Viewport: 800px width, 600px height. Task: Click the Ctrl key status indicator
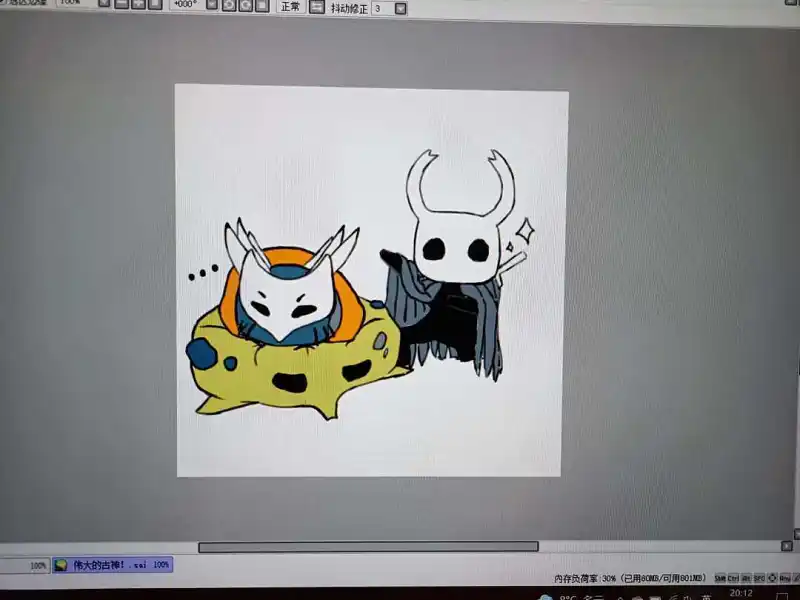tap(733, 578)
